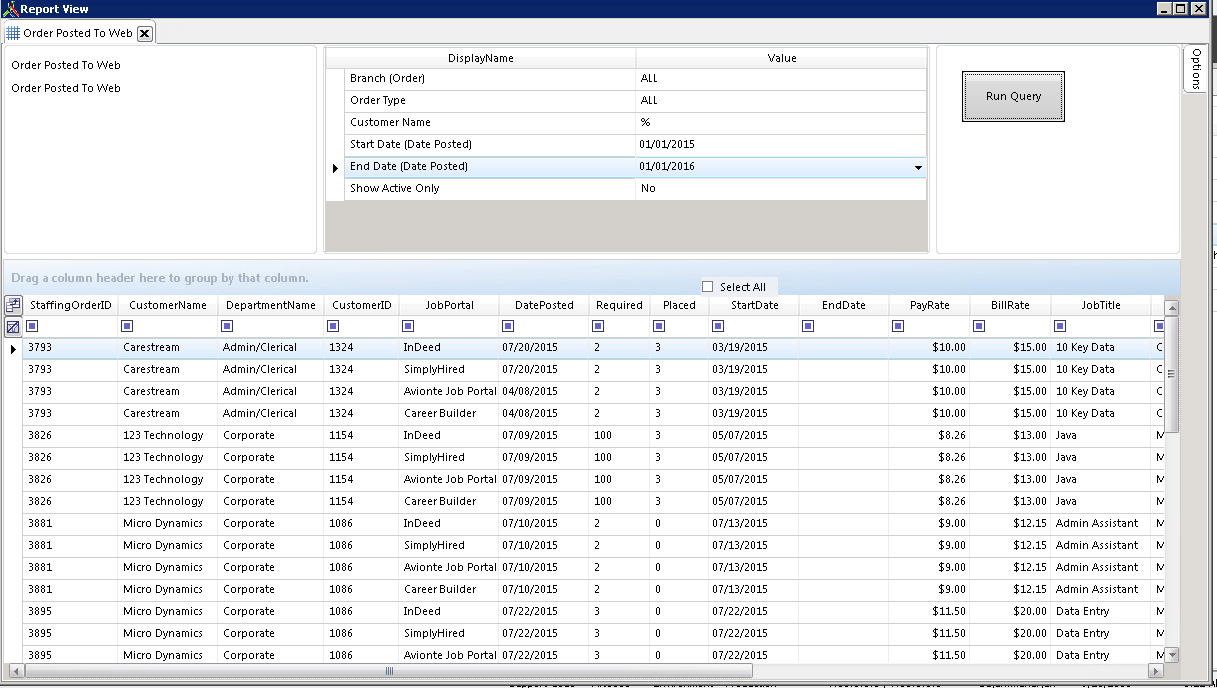Screen dimensions: 1217x688
Task: Open filter icon under DepartmentName column
Action: coord(227,326)
